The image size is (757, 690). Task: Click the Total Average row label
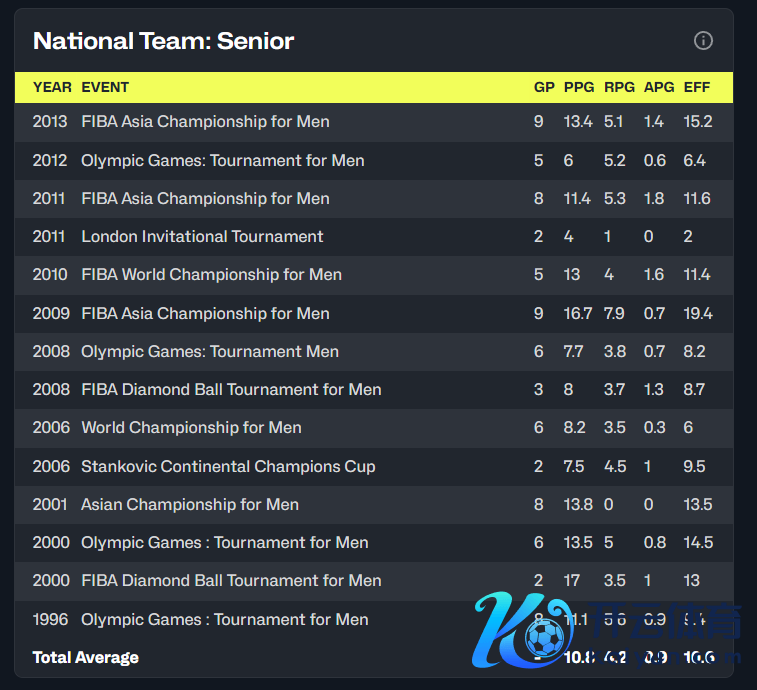(x=86, y=658)
